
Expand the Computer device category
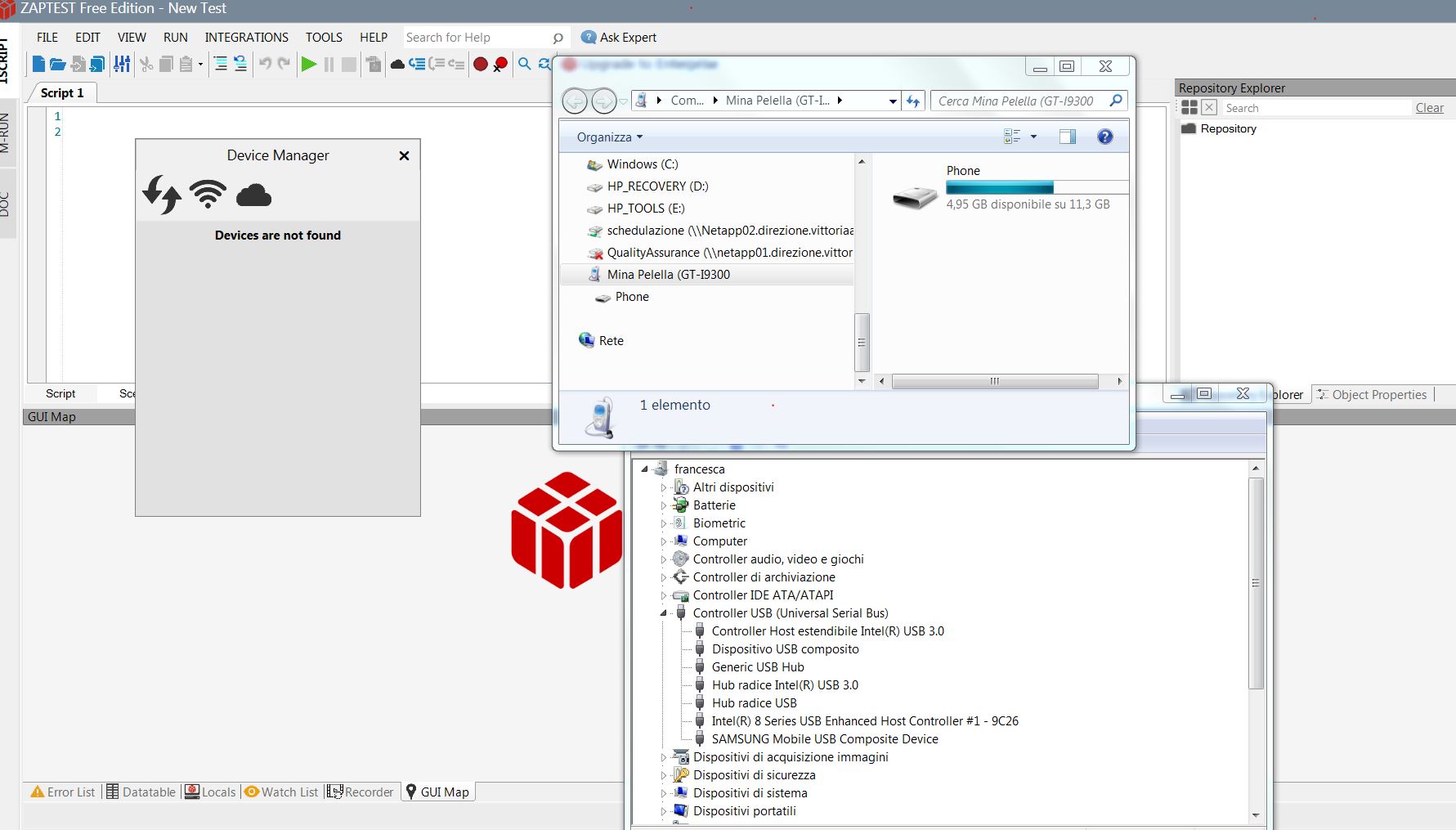pyautogui.click(x=664, y=541)
